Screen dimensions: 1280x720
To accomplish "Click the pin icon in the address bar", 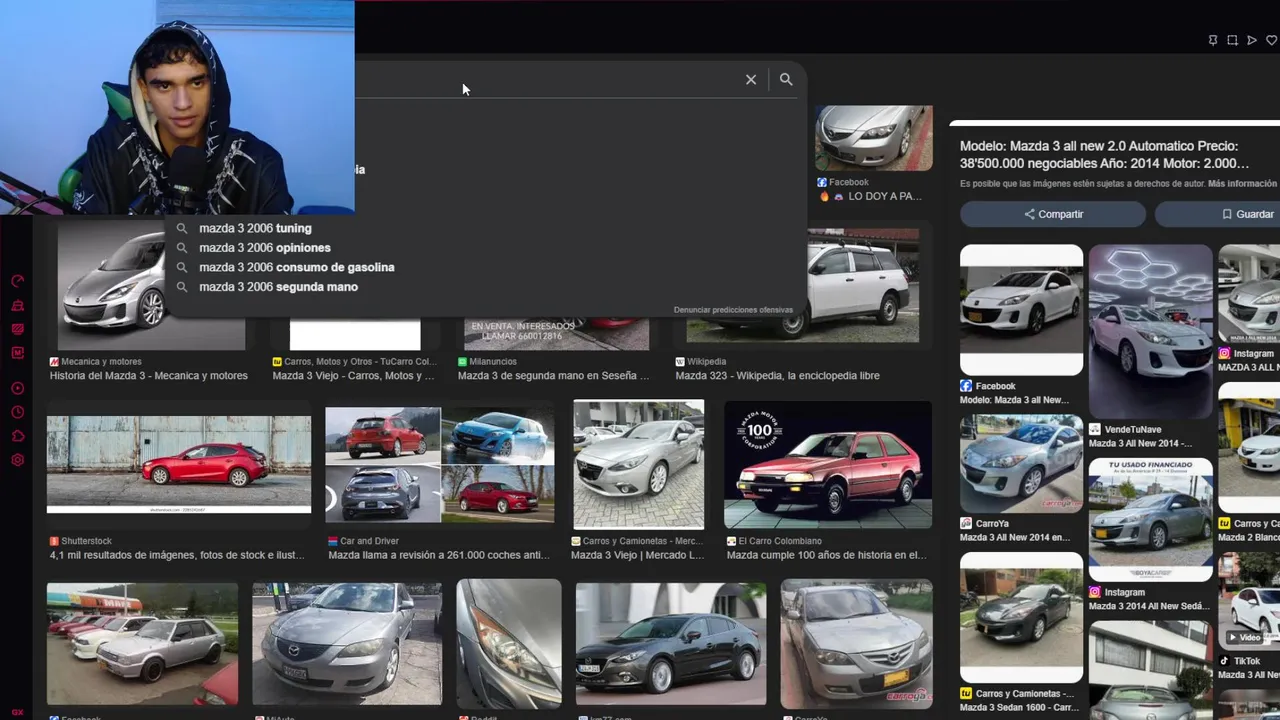I will pos(1213,40).
